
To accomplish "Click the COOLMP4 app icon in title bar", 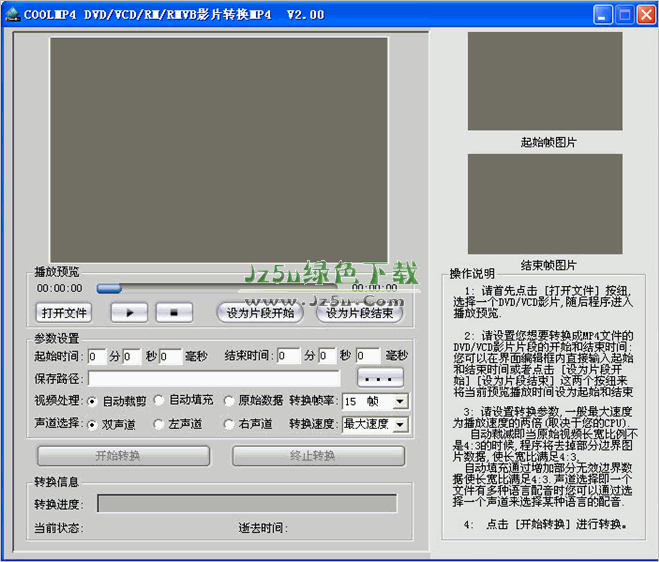I will [x=13, y=15].
